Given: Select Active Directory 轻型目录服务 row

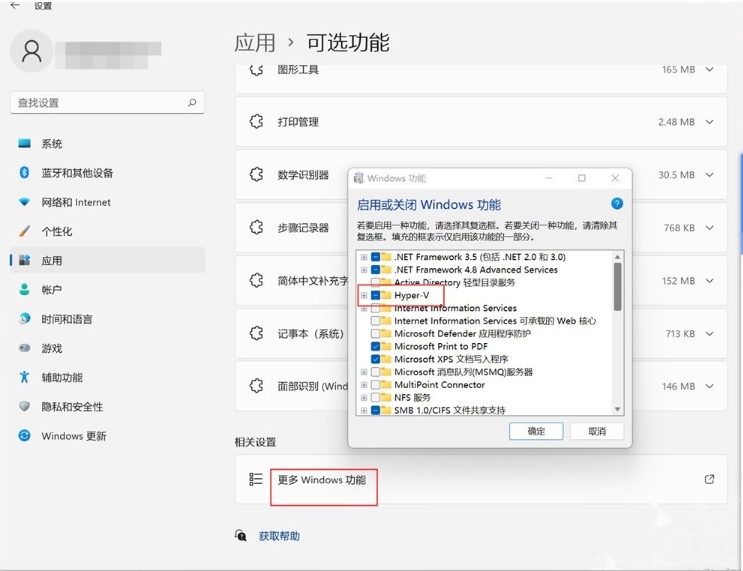Looking at the screenshot, I should [x=454, y=283].
